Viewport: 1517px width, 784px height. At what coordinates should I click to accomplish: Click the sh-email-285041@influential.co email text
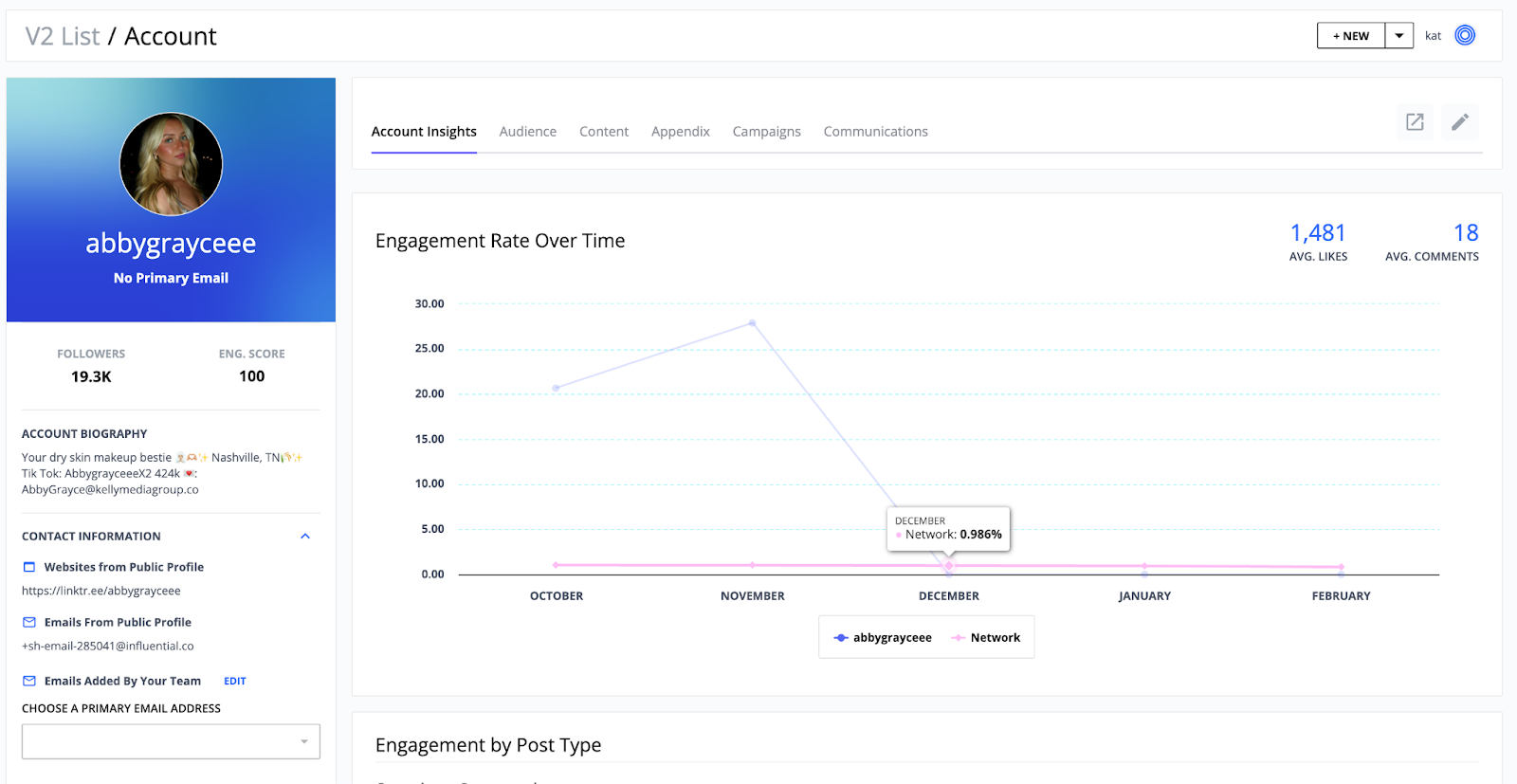tap(108, 646)
